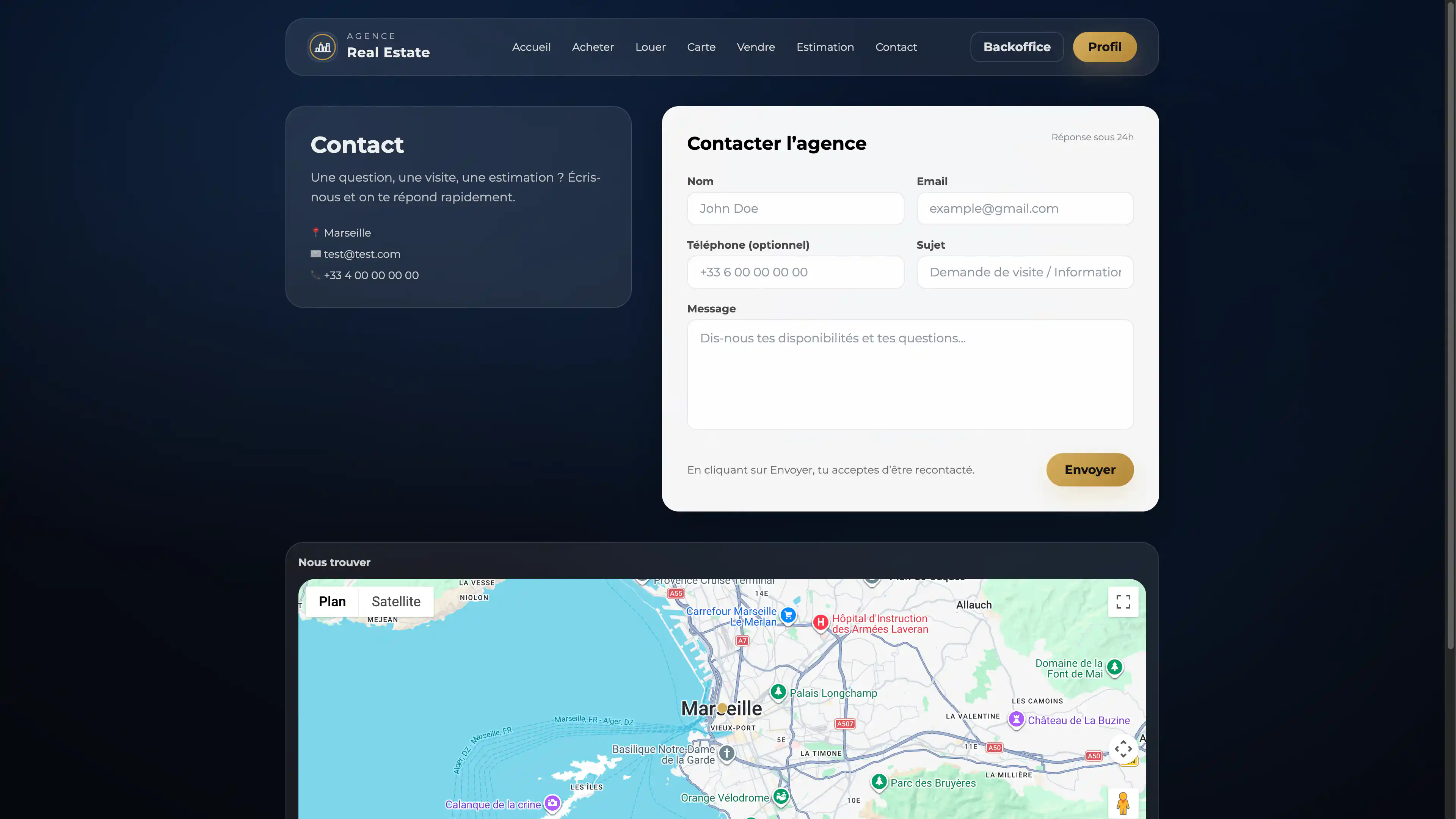This screenshot has height=819, width=1456.
Task: Open the Sujet dropdown
Action: [x=1025, y=272]
